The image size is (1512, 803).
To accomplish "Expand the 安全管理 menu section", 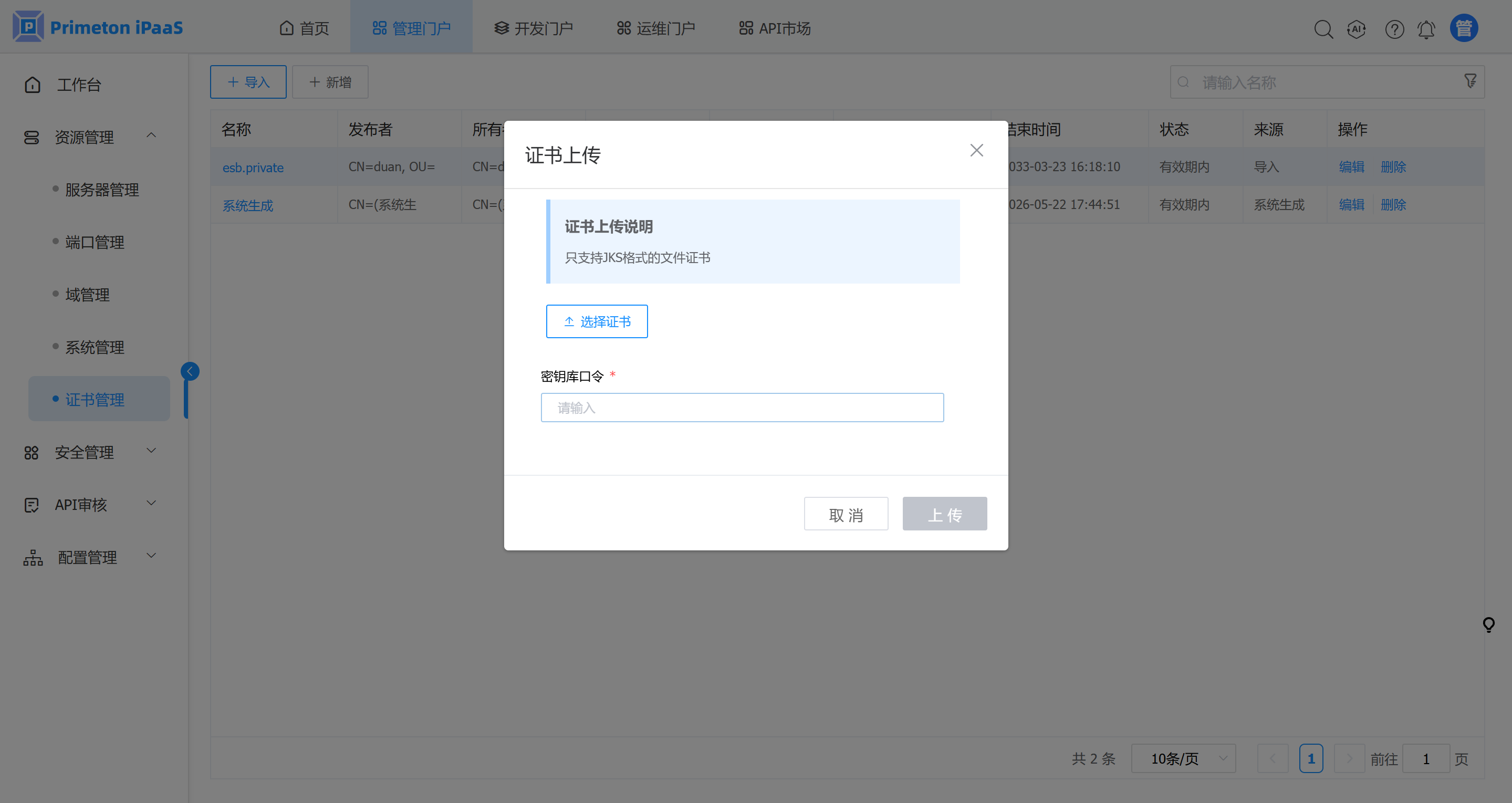I will point(86,452).
